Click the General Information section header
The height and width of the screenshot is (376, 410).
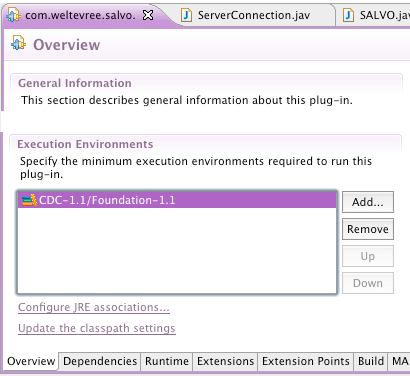click(x=75, y=83)
